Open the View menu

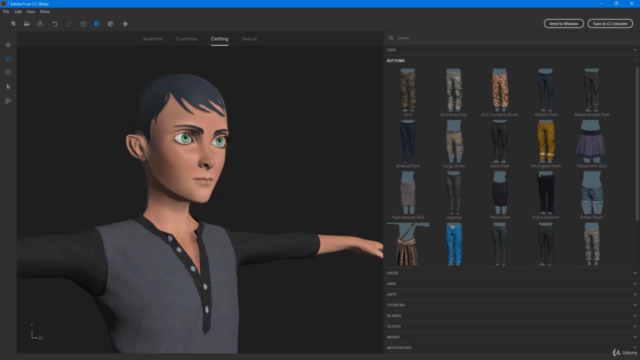[x=31, y=12]
